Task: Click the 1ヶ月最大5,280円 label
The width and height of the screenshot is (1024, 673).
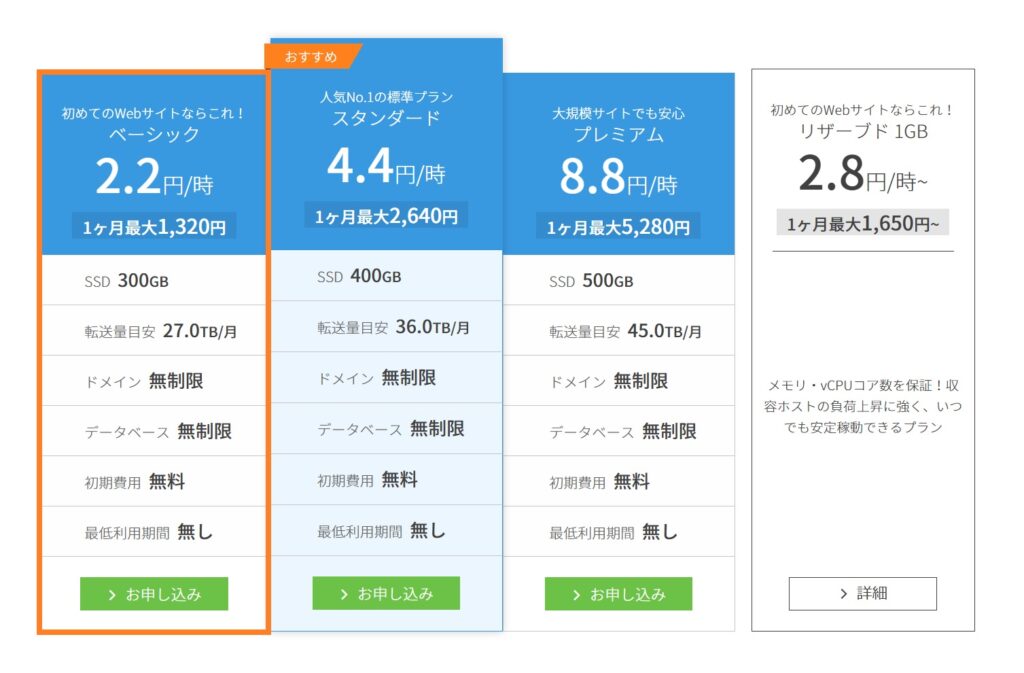Action: (618, 227)
